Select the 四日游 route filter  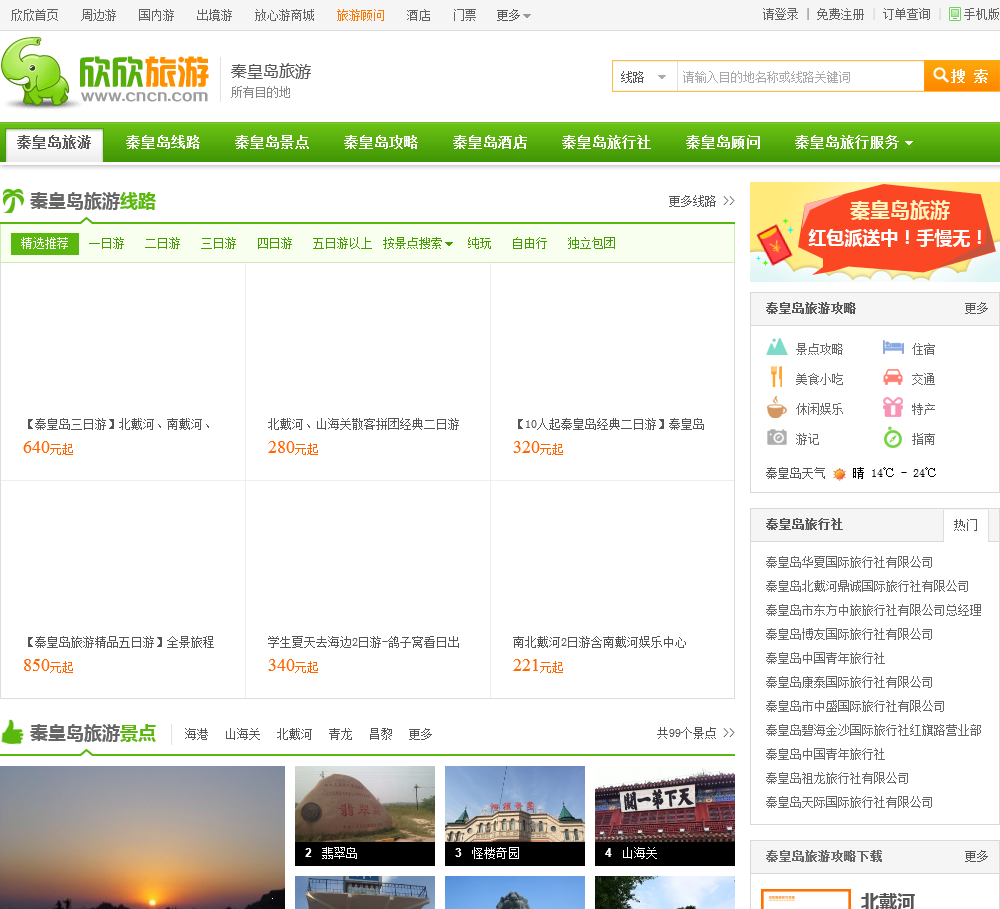pyautogui.click(x=275, y=243)
